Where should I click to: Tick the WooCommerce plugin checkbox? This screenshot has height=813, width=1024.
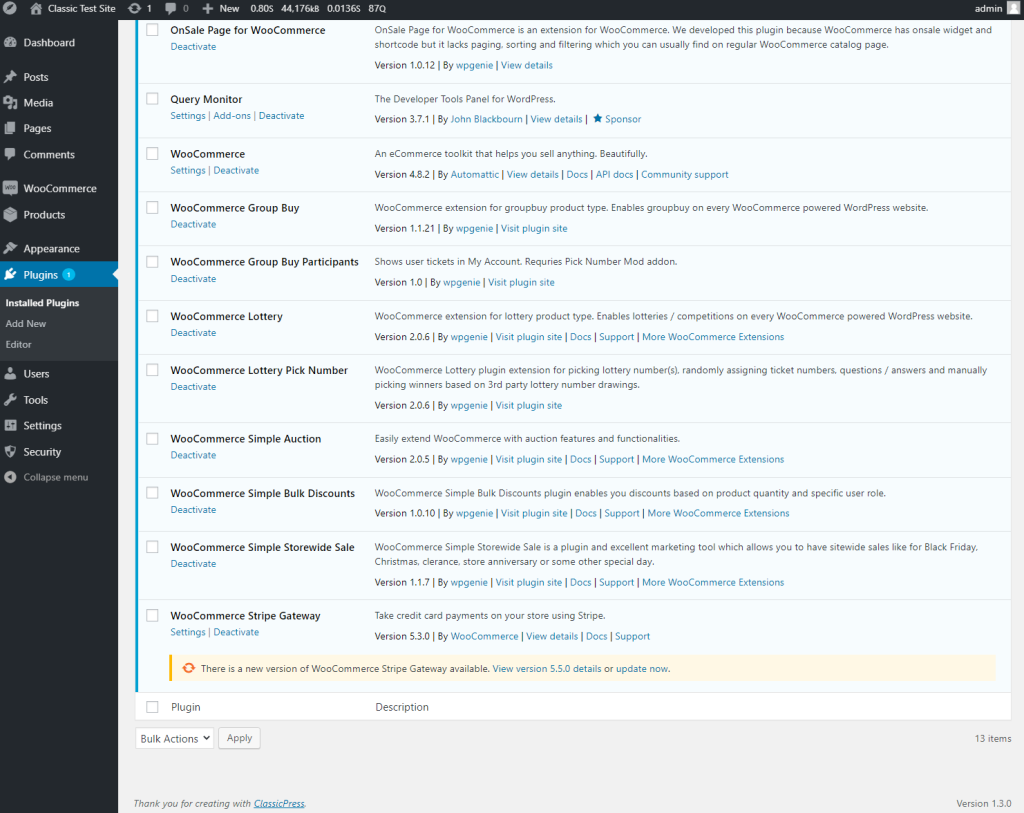152,153
